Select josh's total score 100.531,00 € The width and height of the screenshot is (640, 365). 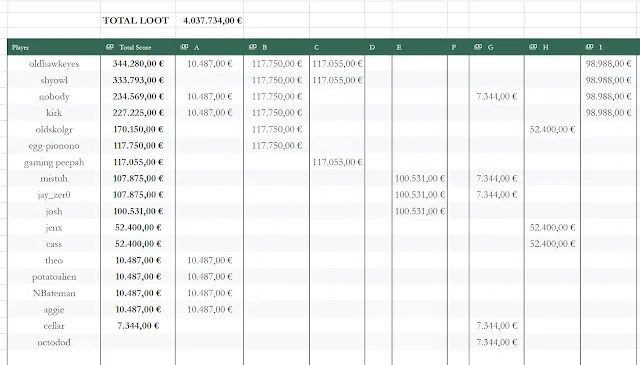tap(138, 211)
